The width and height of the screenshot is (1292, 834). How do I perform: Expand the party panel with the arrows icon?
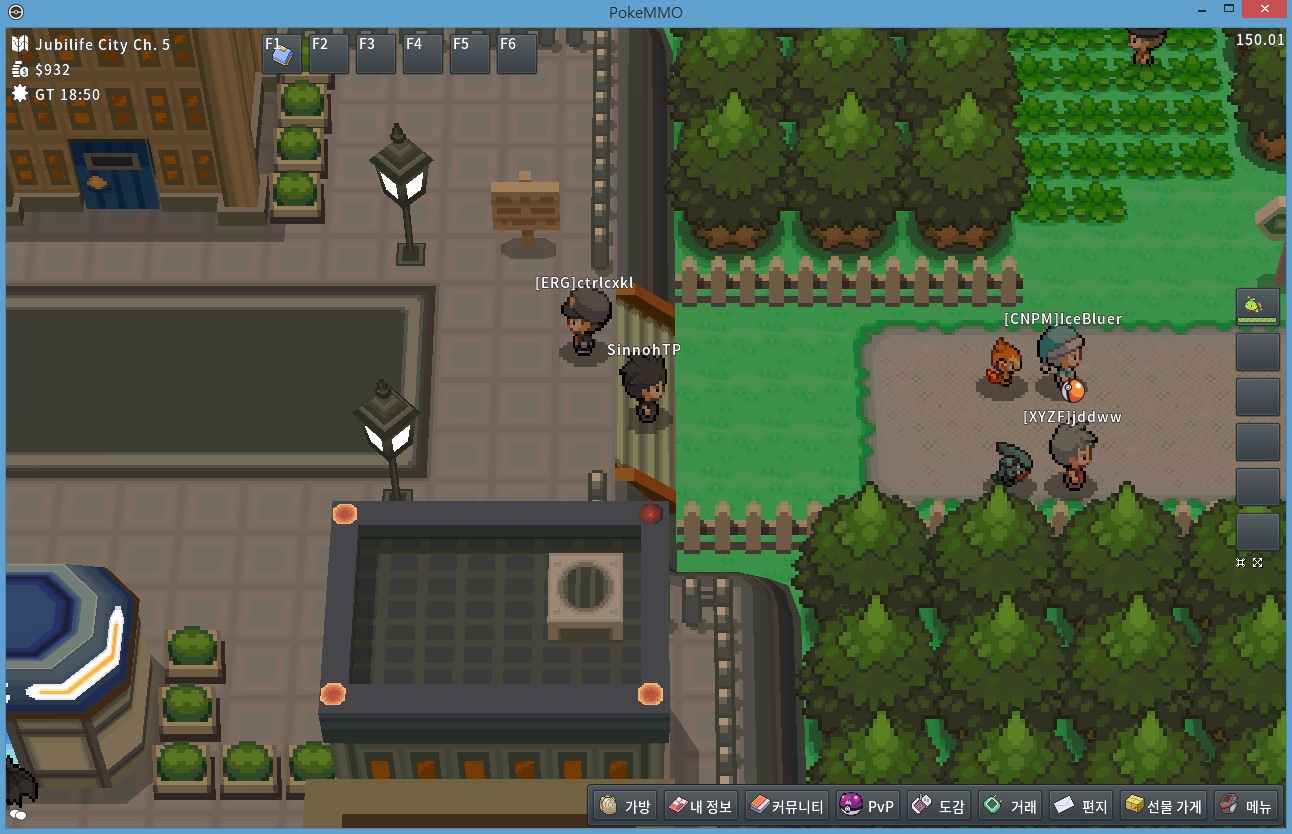pos(1258,563)
